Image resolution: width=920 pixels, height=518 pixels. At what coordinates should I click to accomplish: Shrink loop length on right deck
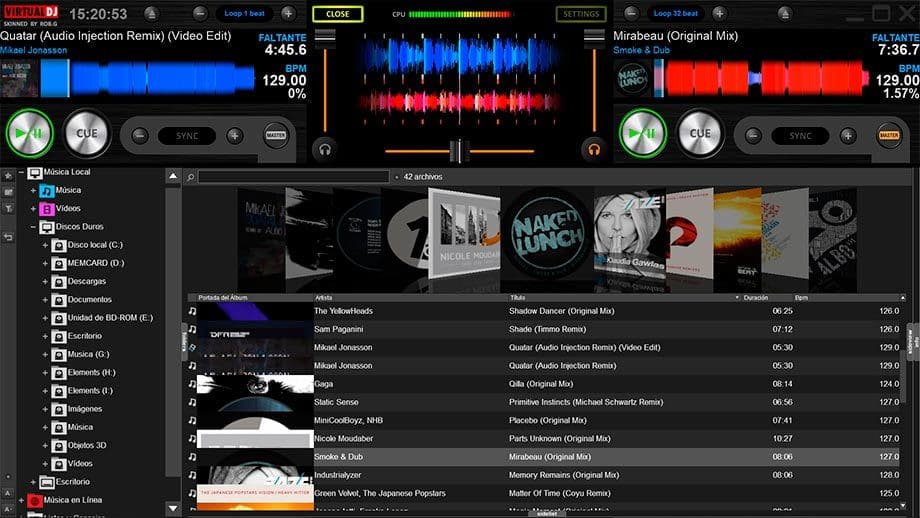click(631, 13)
